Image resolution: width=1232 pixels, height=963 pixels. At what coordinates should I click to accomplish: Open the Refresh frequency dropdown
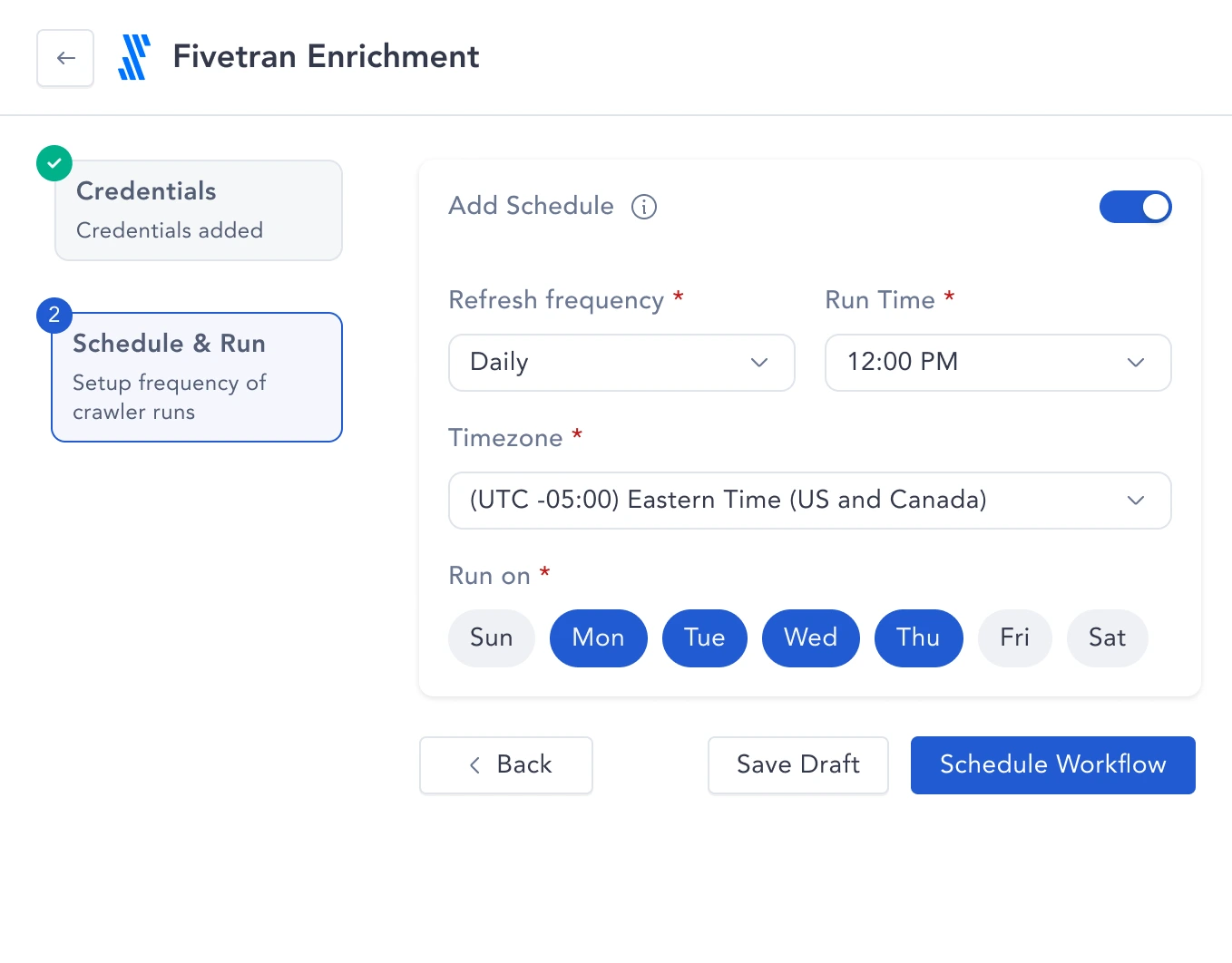click(x=621, y=363)
